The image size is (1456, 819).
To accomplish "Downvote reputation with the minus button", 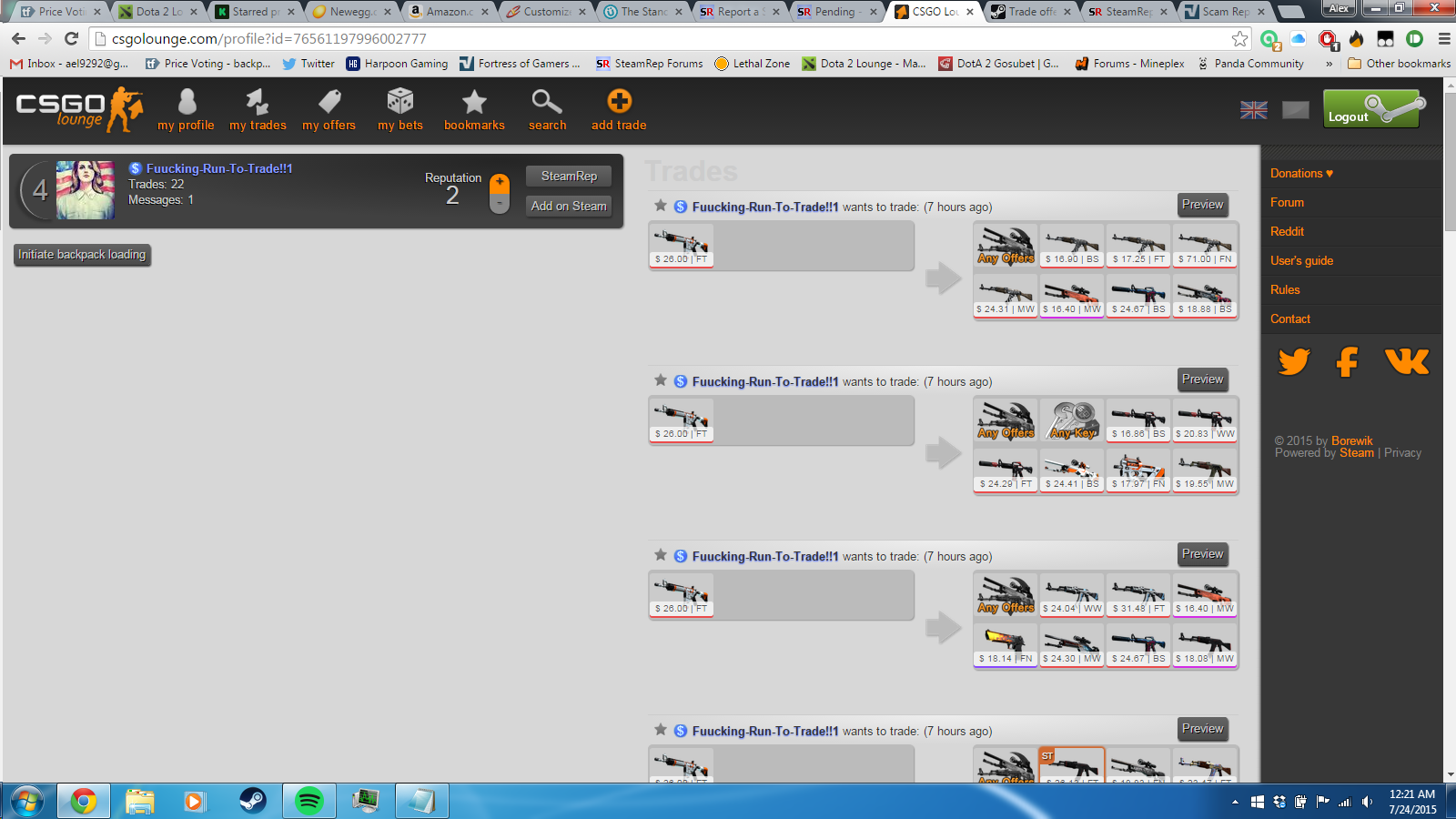I will click(x=500, y=204).
